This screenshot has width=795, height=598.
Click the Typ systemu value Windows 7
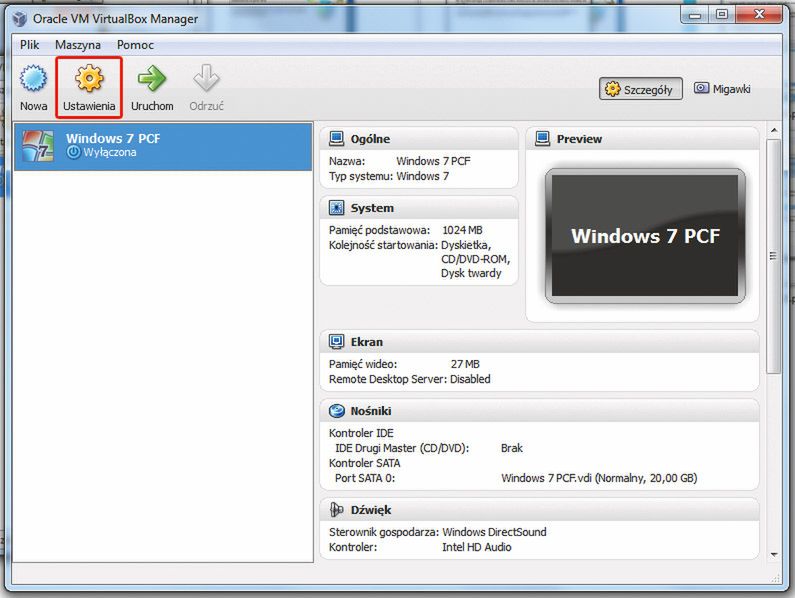coord(422,177)
